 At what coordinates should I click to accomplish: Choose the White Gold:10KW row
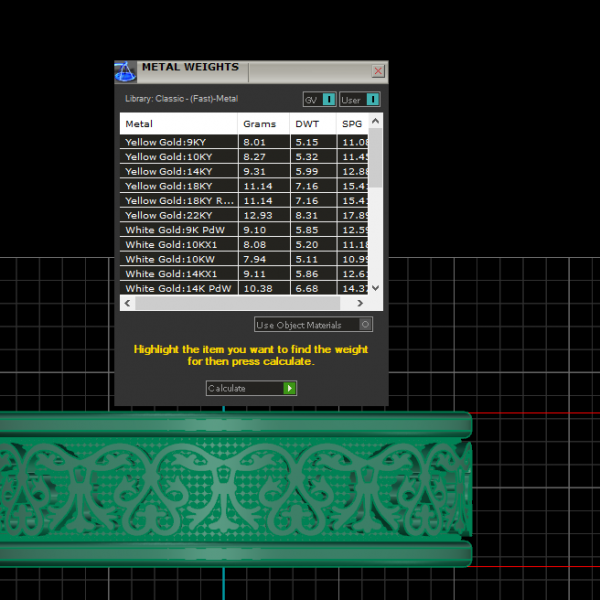coord(178,259)
